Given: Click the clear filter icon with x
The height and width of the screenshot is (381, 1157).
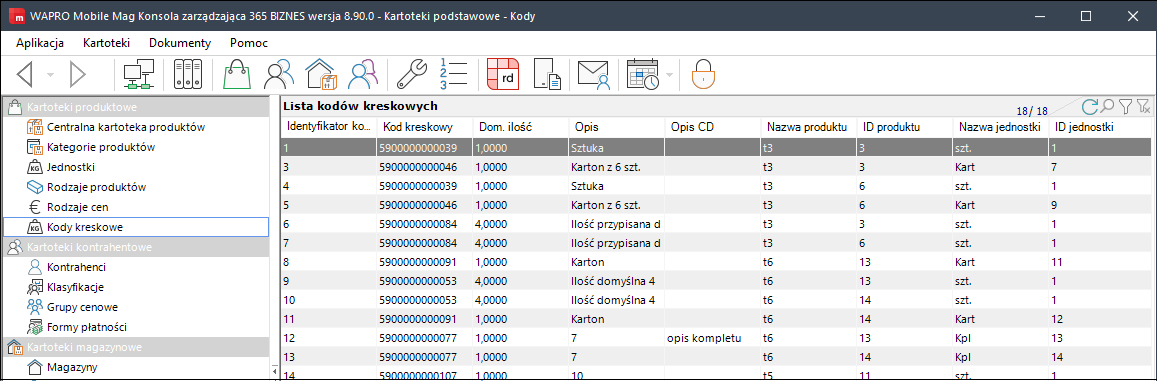Looking at the screenshot, I should pyautogui.click(x=1143, y=107).
